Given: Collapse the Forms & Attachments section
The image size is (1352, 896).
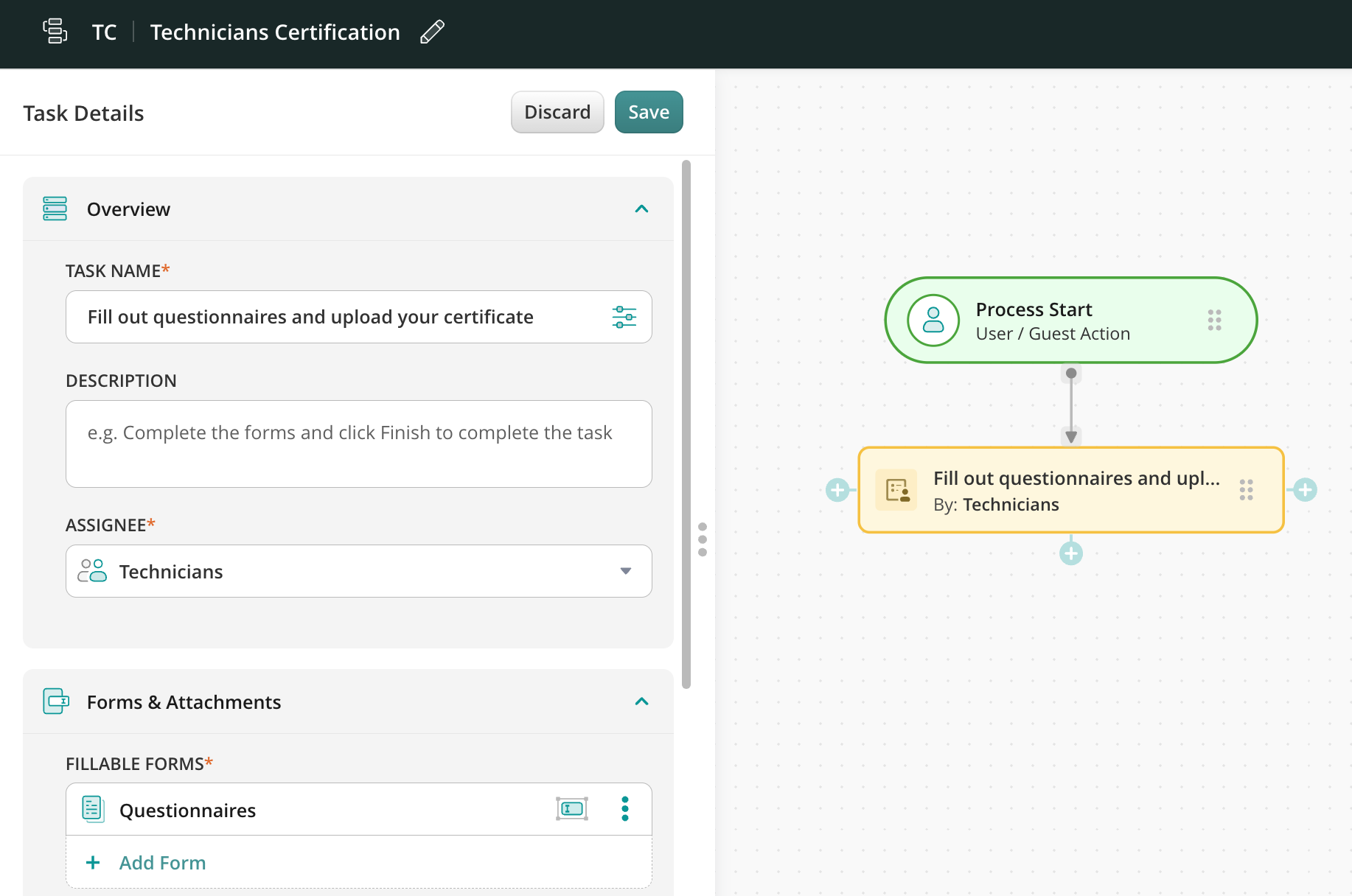Looking at the screenshot, I should coord(641,701).
